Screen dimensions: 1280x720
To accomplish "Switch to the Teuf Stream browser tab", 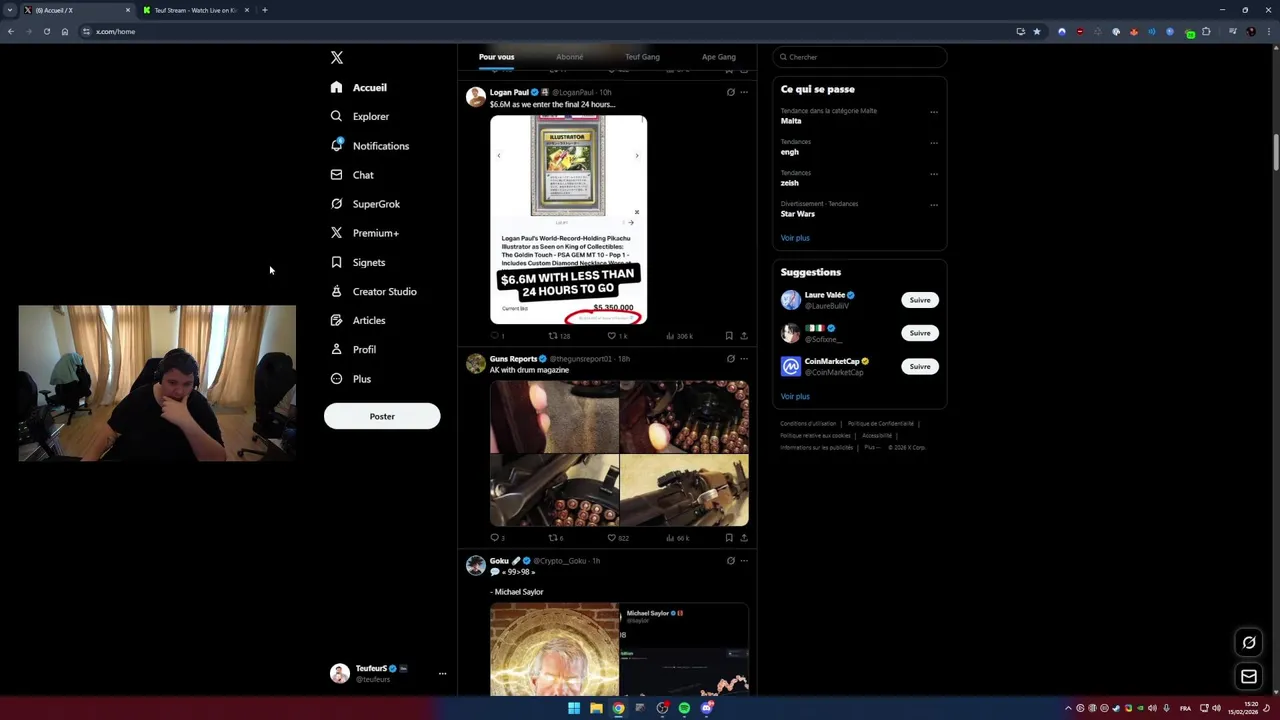I will click(x=196, y=10).
